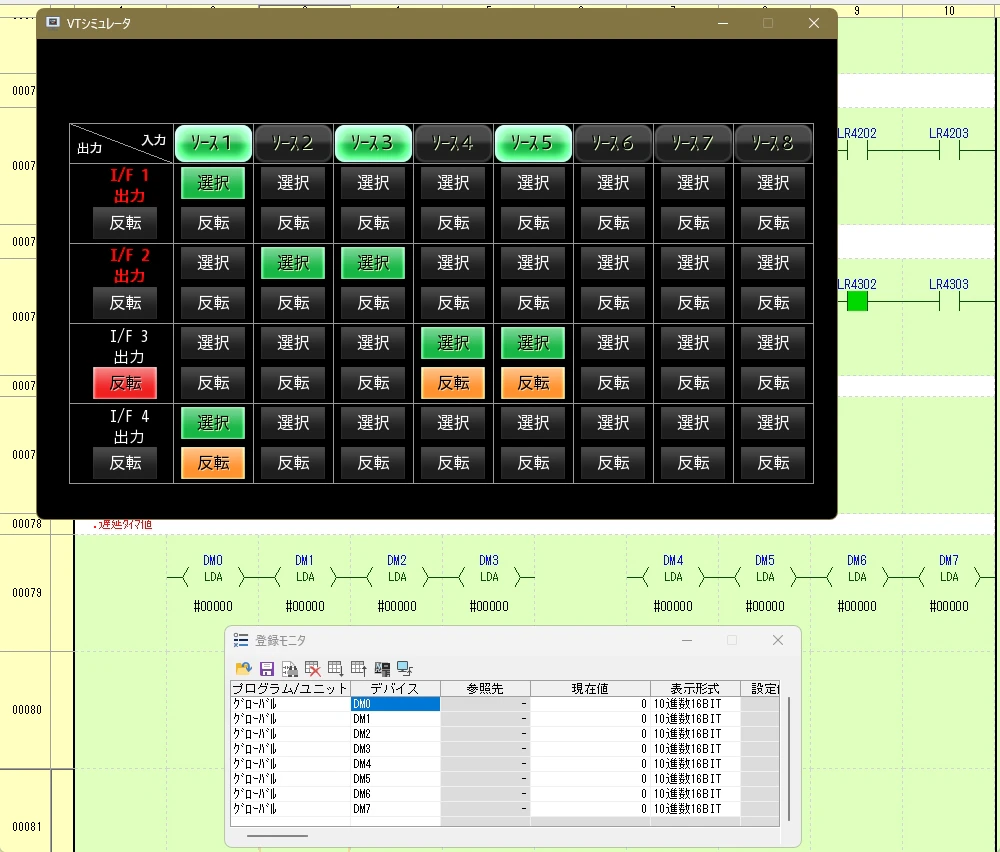The width and height of the screenshot is (1000, 852).
Task: Click green 選択 for I/F 4 under ソース1
Action: point(213,423)
